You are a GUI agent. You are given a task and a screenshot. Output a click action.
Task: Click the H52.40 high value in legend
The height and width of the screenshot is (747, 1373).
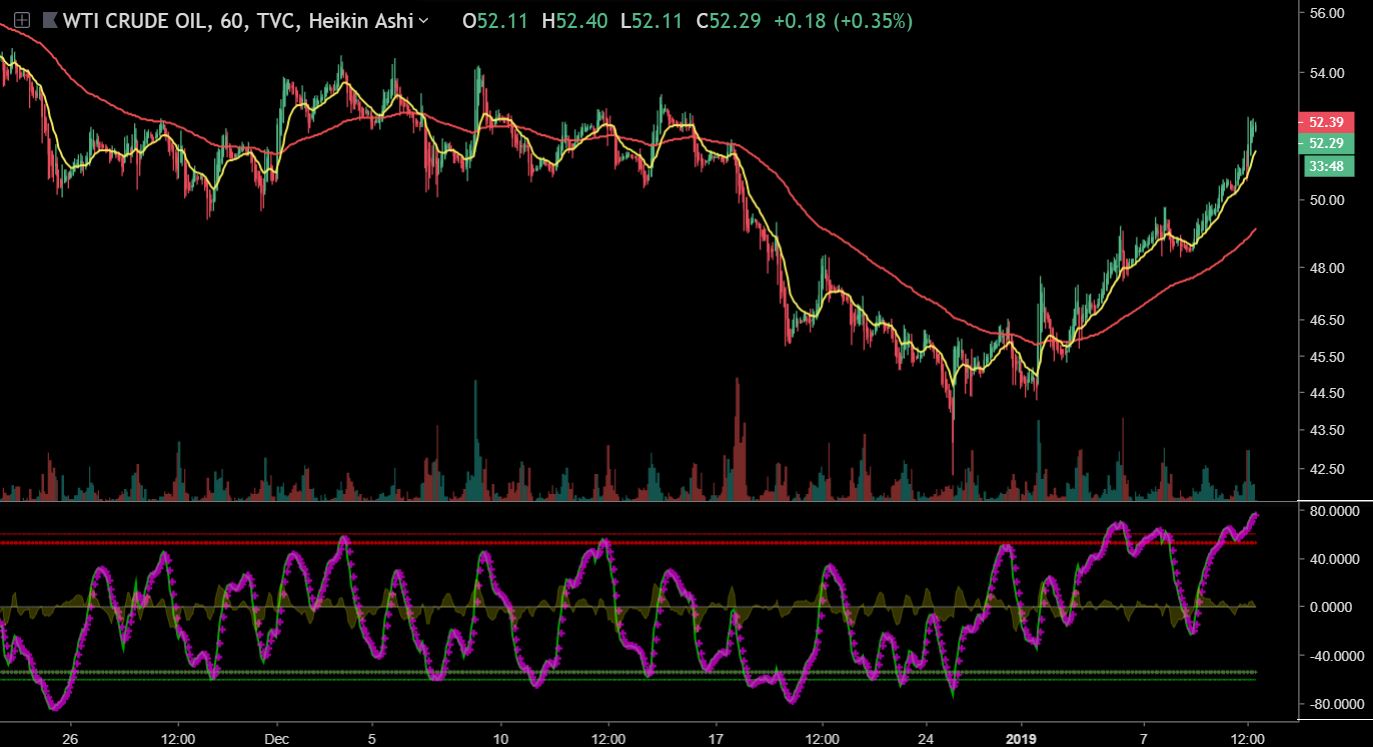point(575,21)
